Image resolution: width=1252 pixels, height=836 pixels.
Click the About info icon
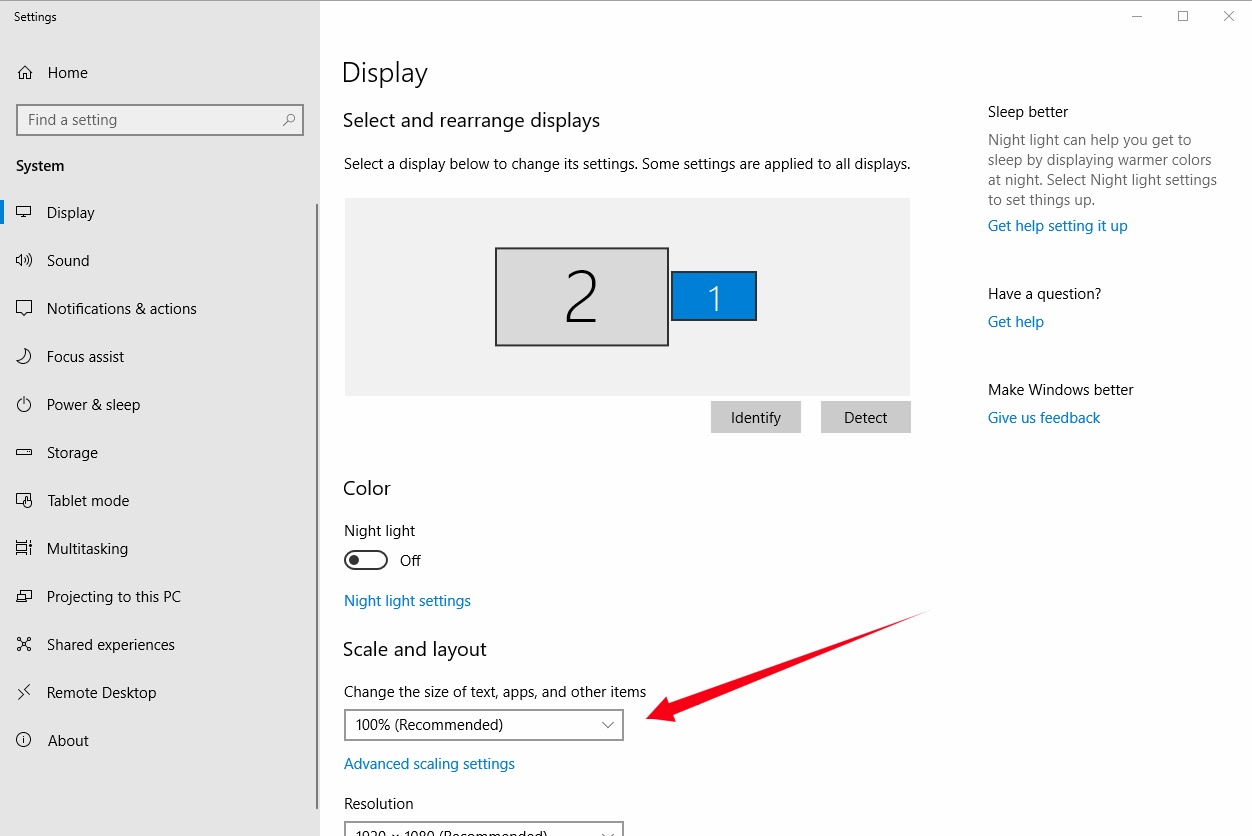pyautogui.click(x=25, y=741)
